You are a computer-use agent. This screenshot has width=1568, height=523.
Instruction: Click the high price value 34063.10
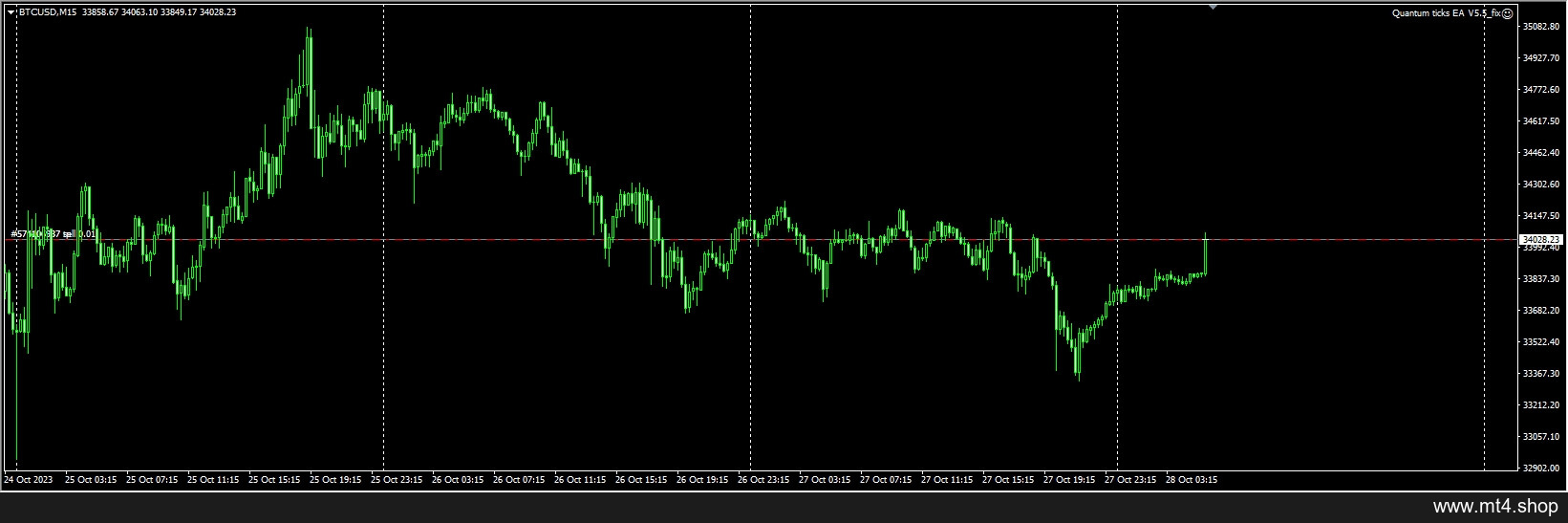[140, 12]
